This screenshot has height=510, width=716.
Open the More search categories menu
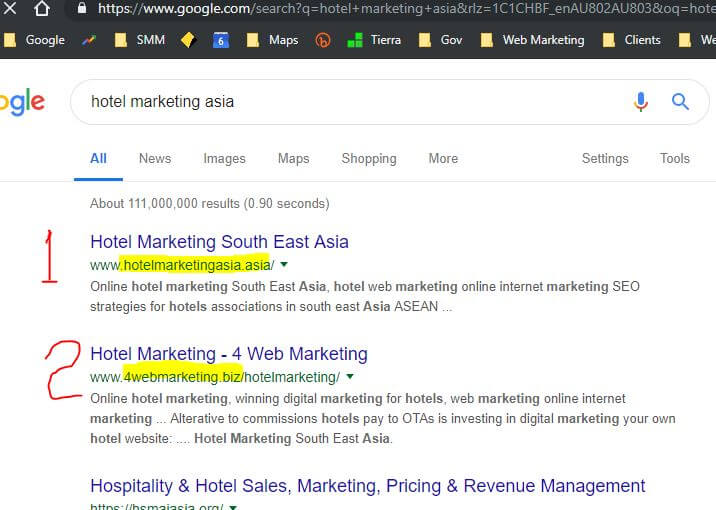click(443, 158)
